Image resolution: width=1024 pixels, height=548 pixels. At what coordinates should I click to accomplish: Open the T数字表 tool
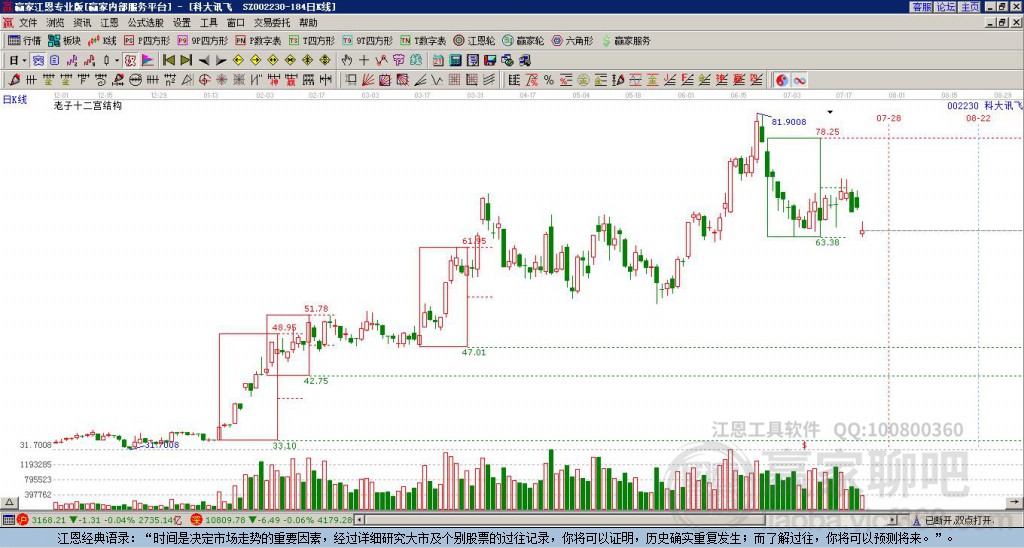[x=423, y=40]
